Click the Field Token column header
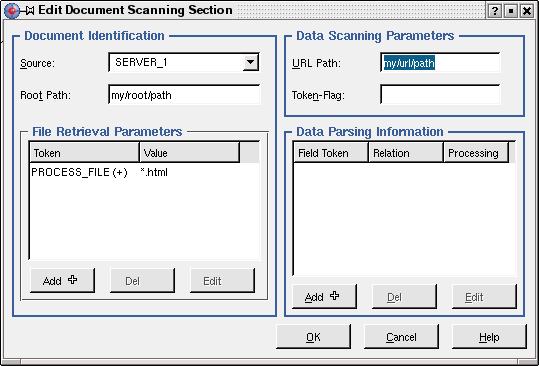This screenshot has height=366, width=539. click(x=331, y=152)
